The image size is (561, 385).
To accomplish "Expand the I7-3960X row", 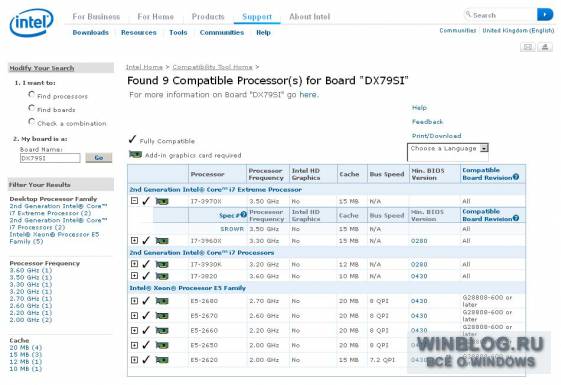I will coord(134,240).
